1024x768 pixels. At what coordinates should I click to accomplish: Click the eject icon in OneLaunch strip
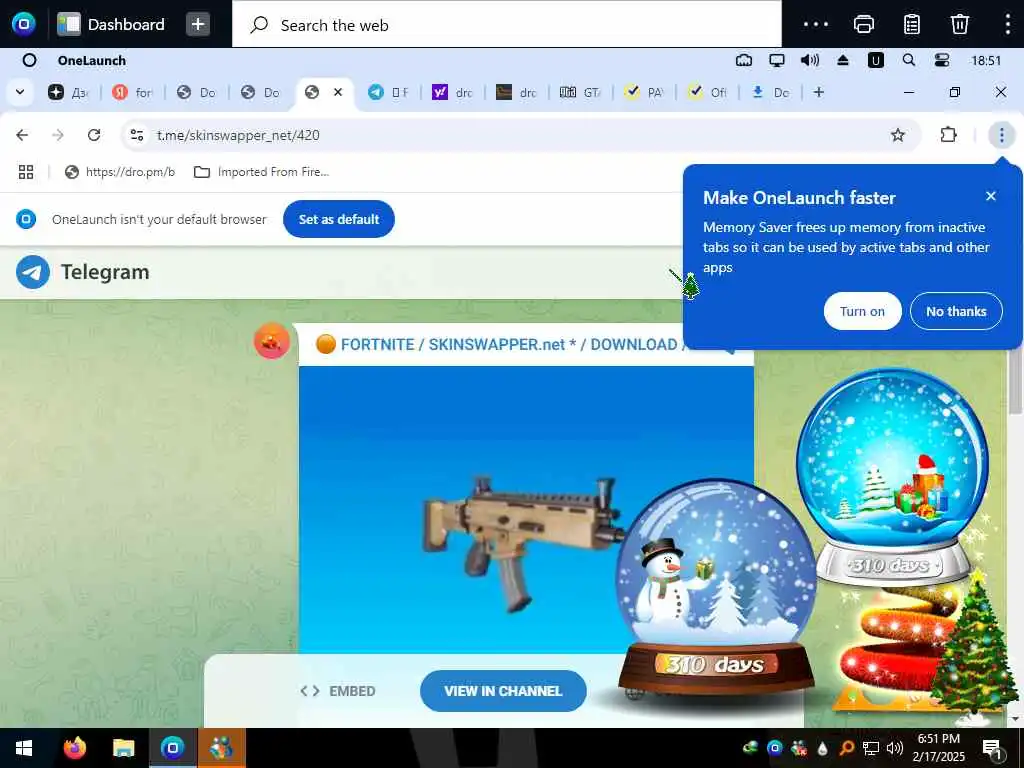[x=842, y=61]
